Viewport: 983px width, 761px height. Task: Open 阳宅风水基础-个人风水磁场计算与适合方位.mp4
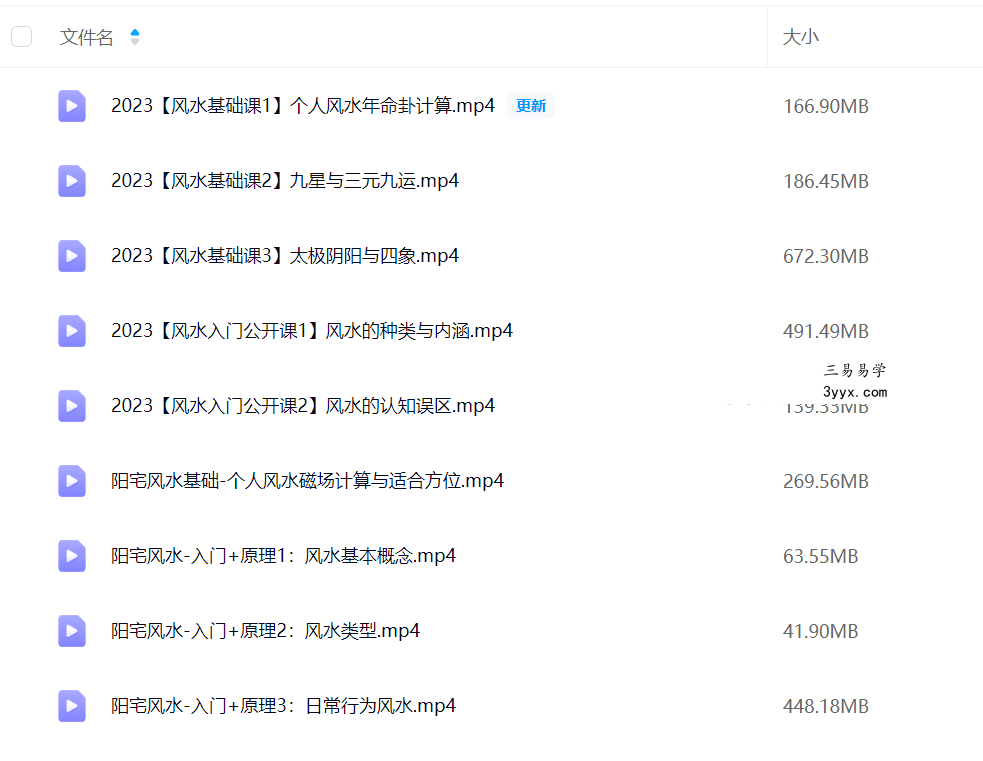[x=307, y=481]
